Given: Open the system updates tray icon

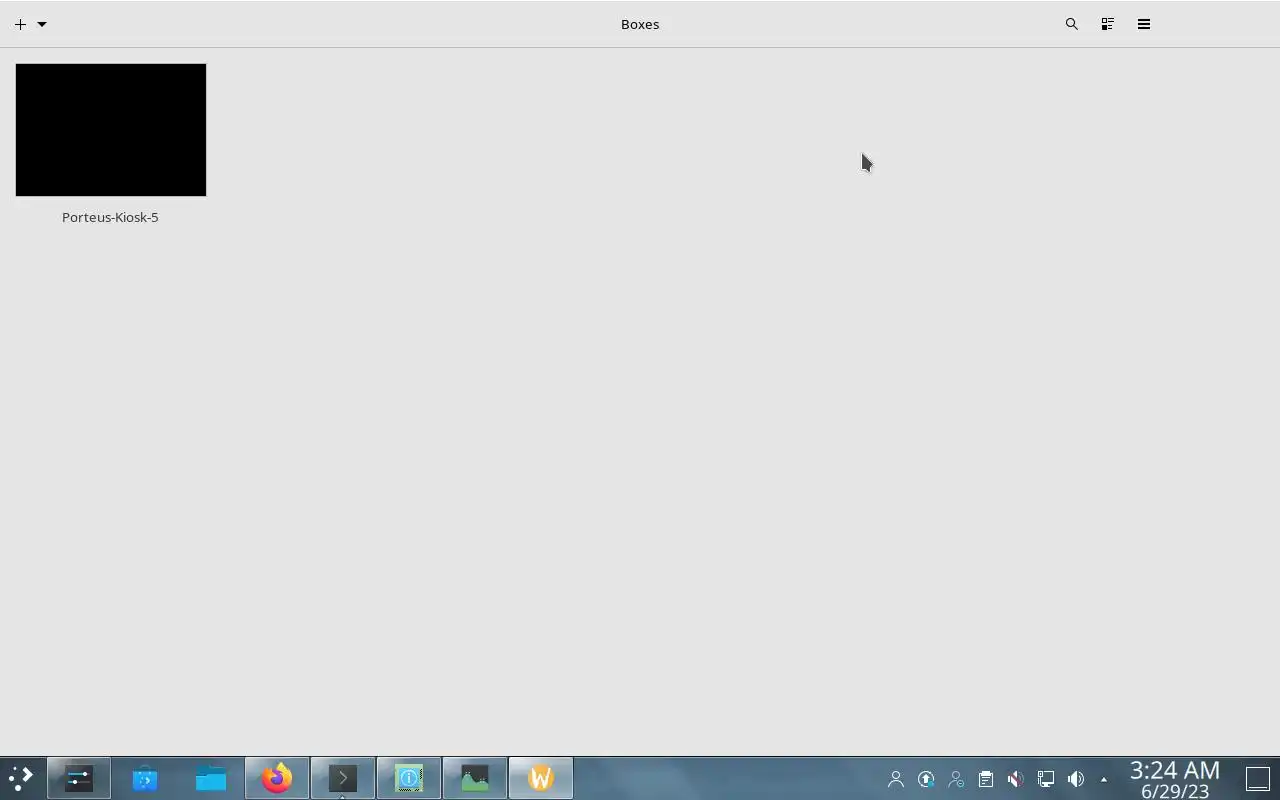Looking at the screenshot, I should [x=926, y=779].
